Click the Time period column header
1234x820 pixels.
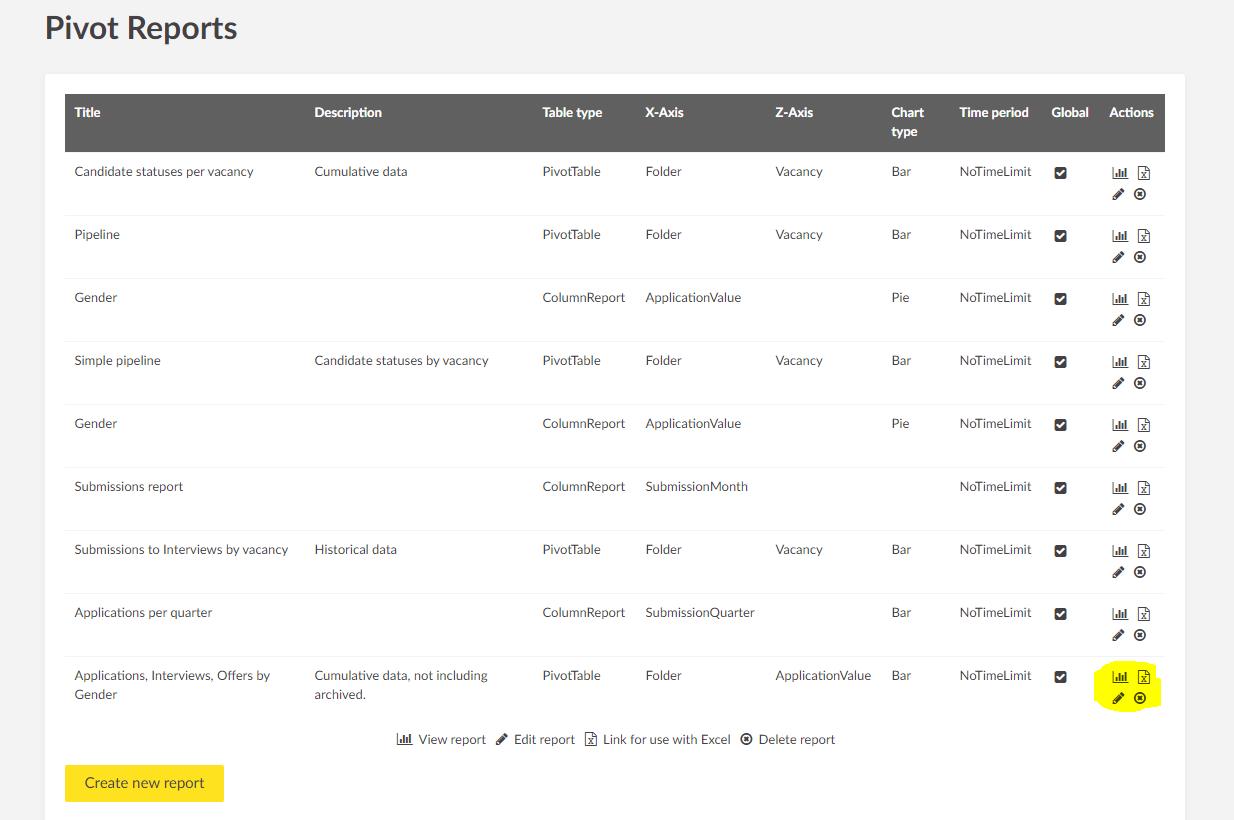(x=993, y=113)
